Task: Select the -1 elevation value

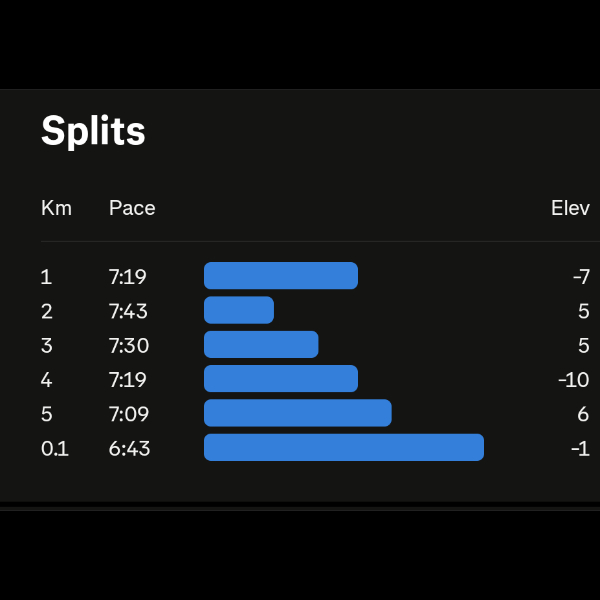Action: point(580,448)
